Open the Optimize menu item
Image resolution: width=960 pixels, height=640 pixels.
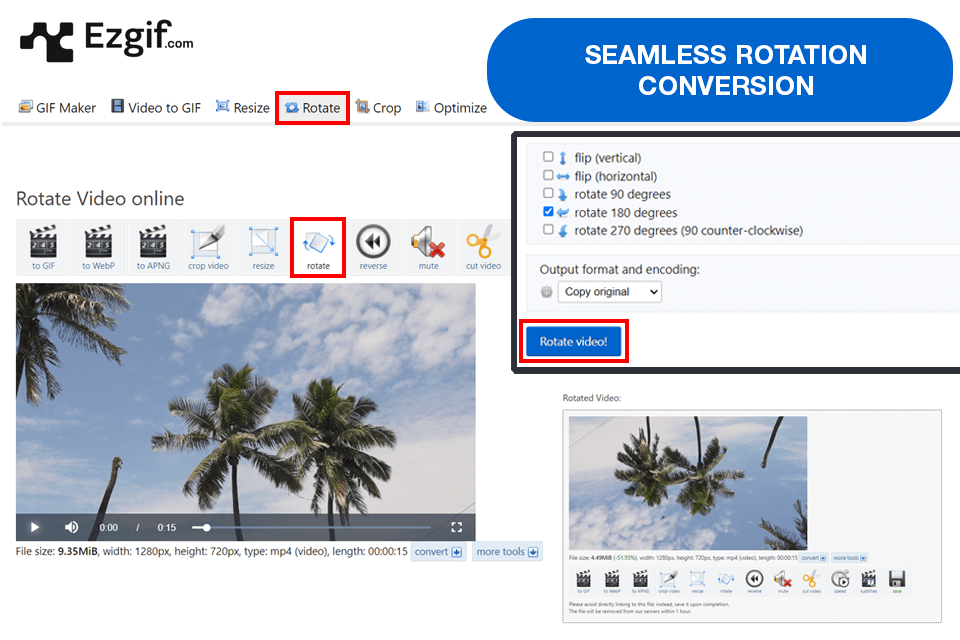[x=451, y=108]
